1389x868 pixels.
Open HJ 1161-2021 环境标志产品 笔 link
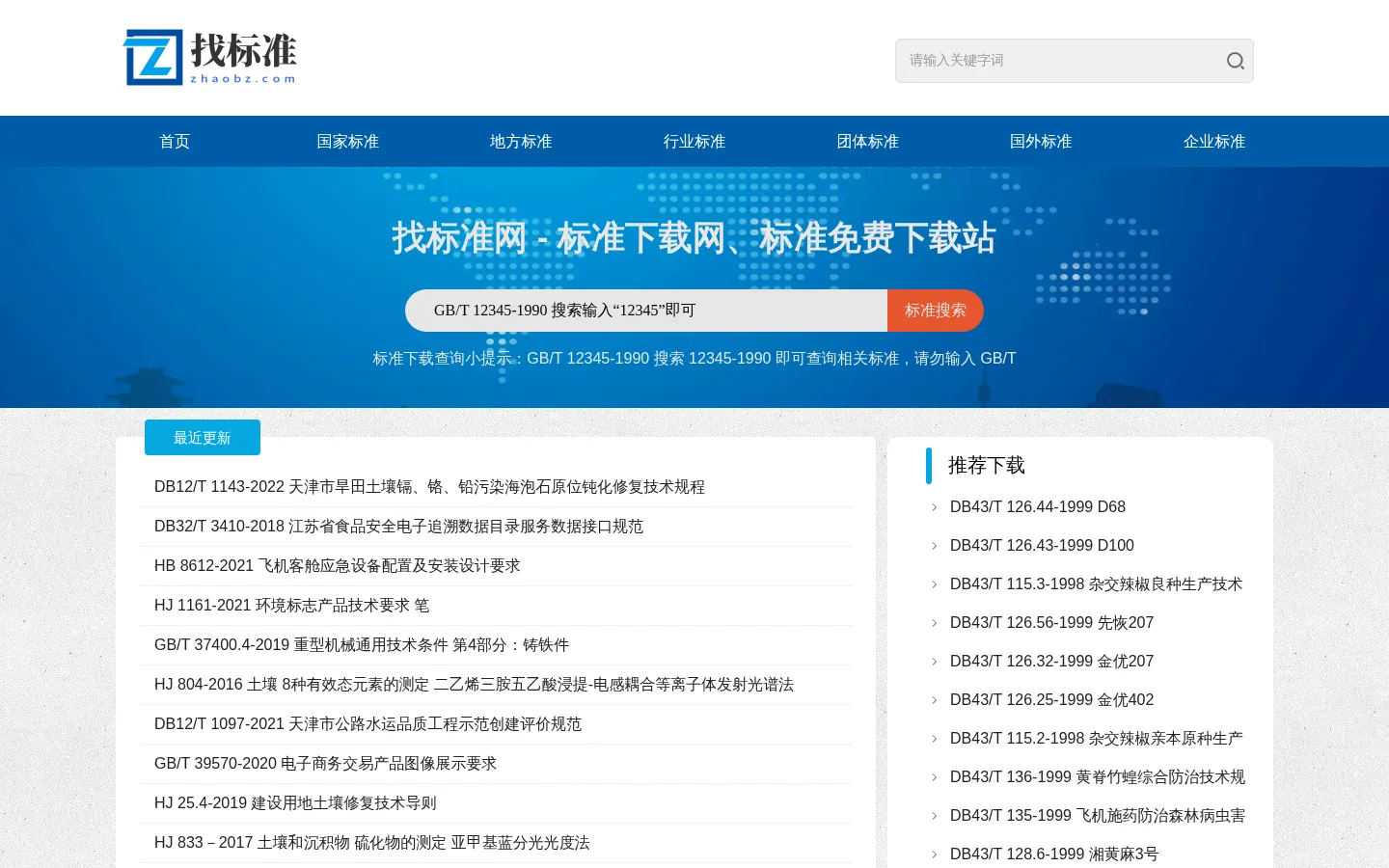tap(291, 606)
